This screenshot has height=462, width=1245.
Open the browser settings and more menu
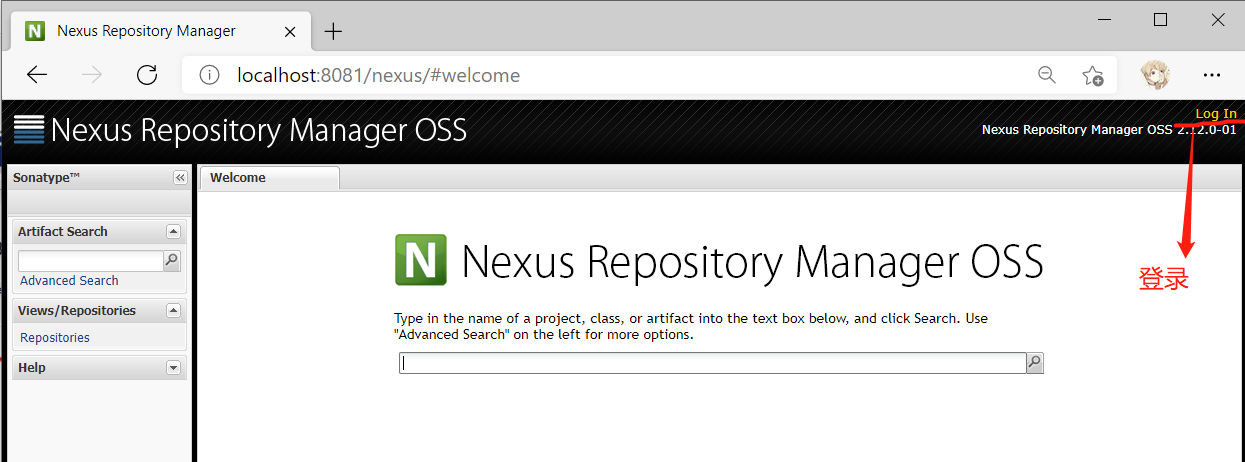[x=1213, y=75]
